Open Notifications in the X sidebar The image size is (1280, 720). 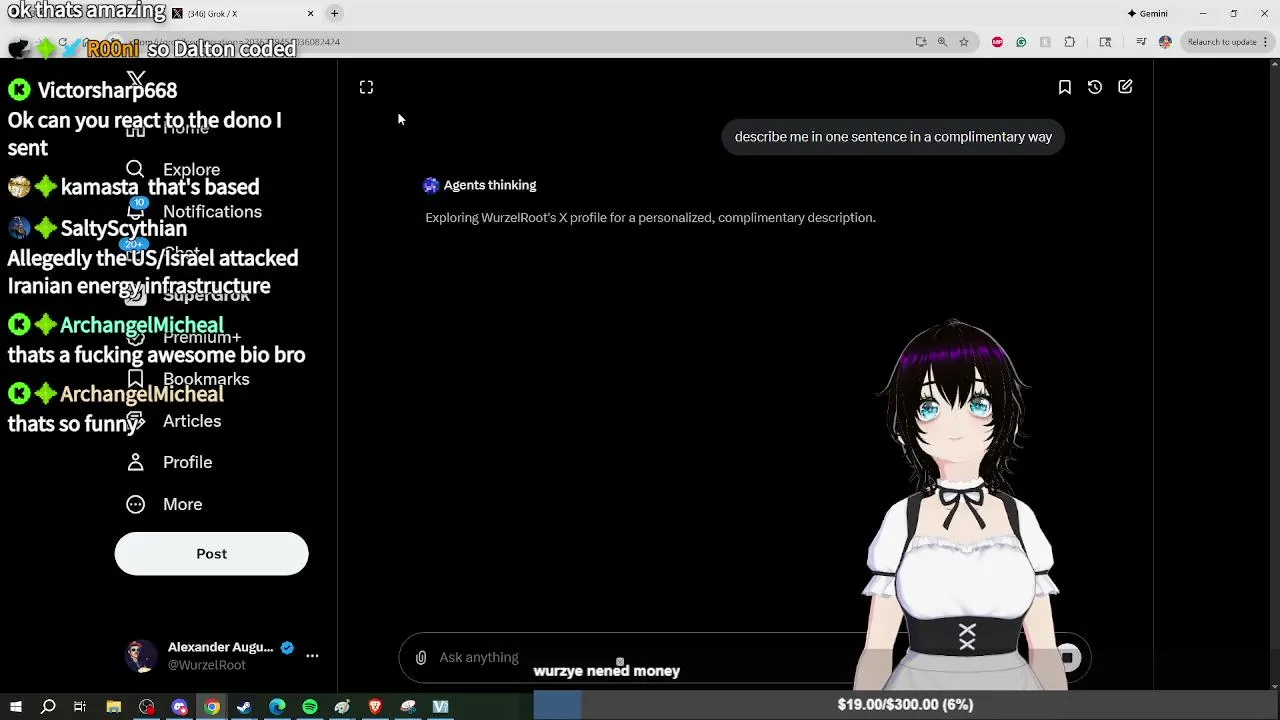(x=193, y=212)
